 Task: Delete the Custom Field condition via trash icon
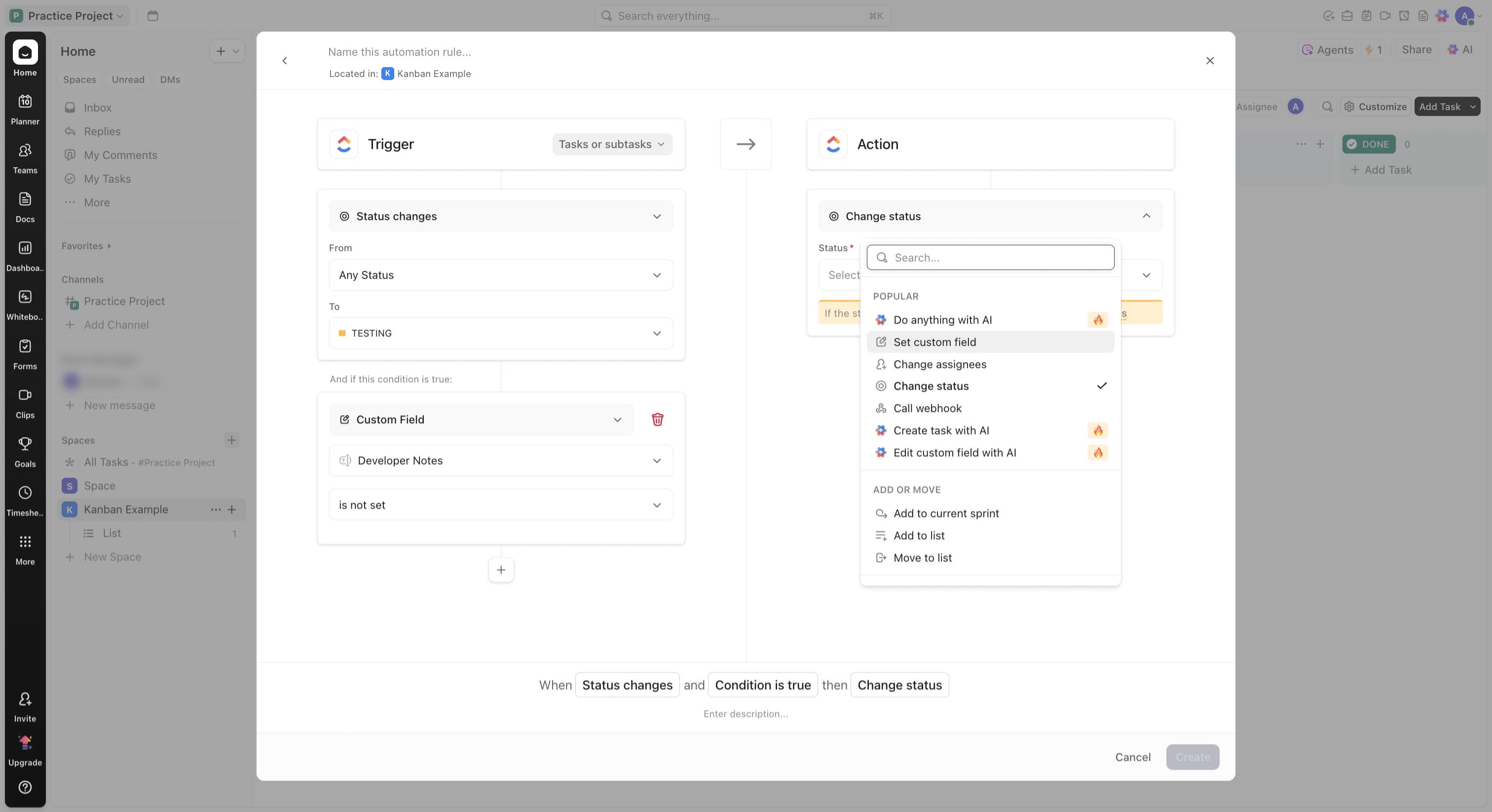(x=657, y=419)
